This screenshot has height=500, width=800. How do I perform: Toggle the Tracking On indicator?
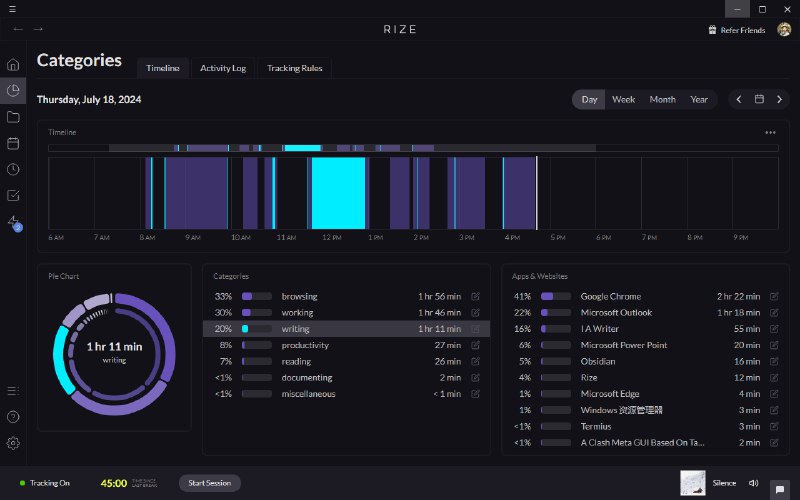pyautogui.click(x=45, y=483)
